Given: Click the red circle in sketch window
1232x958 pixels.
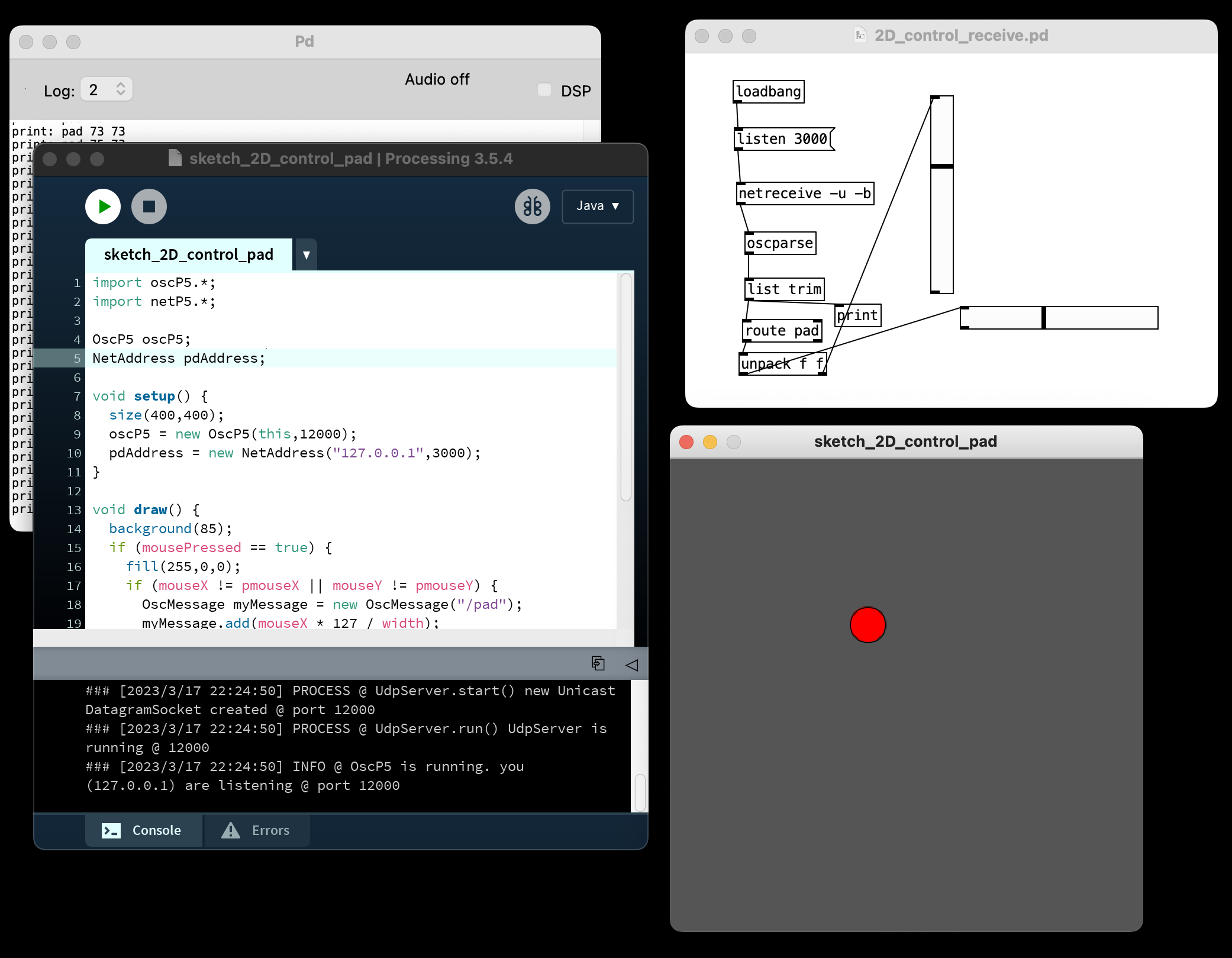Looking at the screenshot, I should click(867, 625).
